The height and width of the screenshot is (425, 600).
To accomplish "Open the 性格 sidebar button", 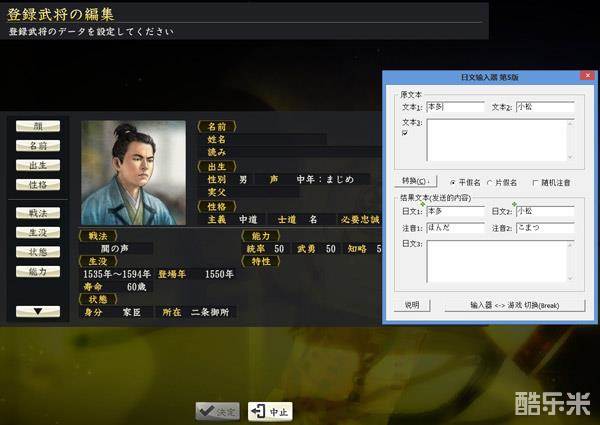I will click(38, 185).
